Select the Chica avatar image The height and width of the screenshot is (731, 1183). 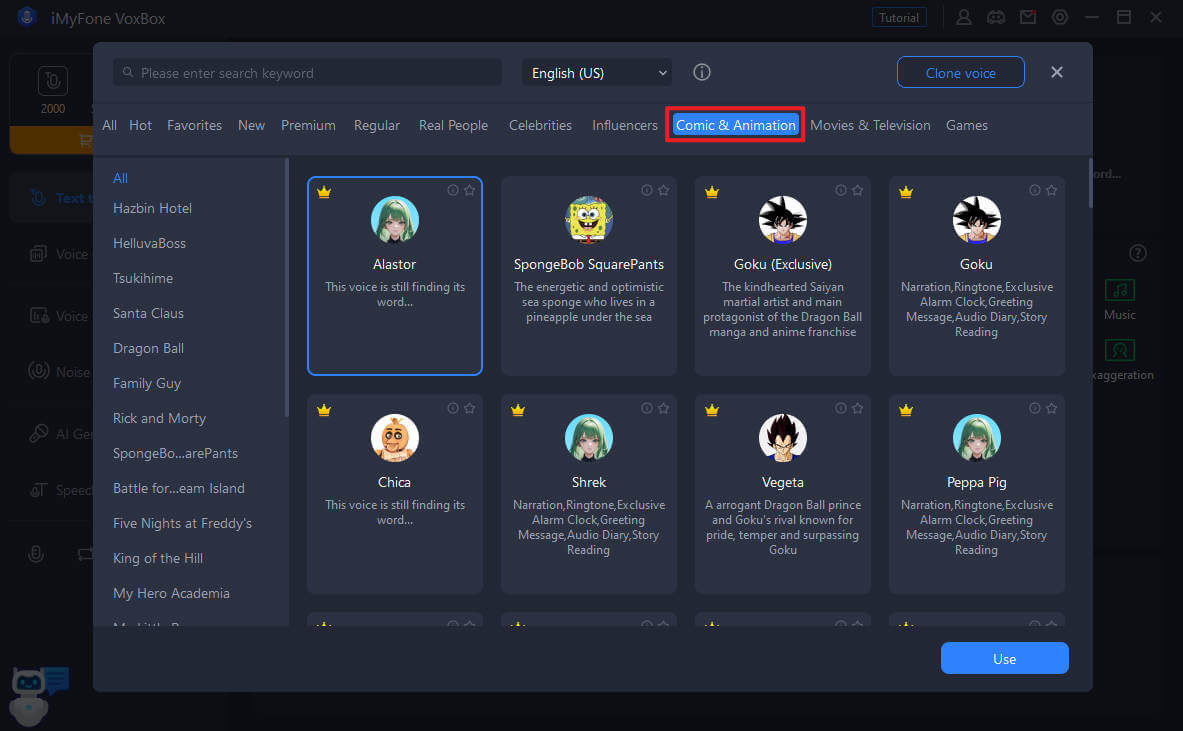click(395, 438)
